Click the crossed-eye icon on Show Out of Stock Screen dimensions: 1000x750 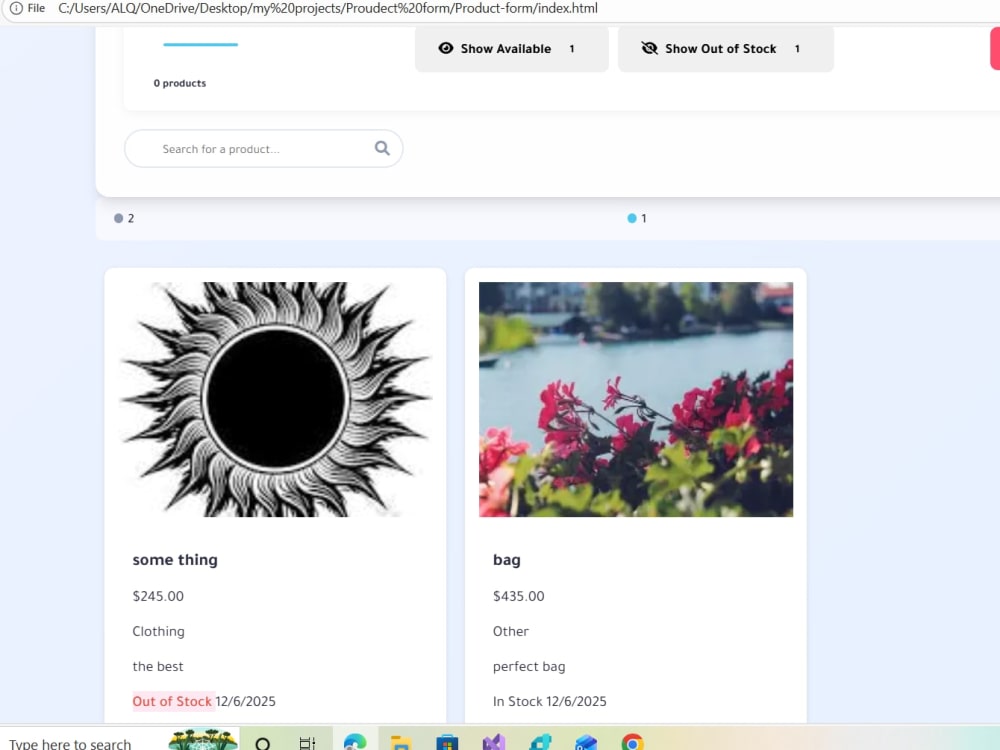click(649, 48)
